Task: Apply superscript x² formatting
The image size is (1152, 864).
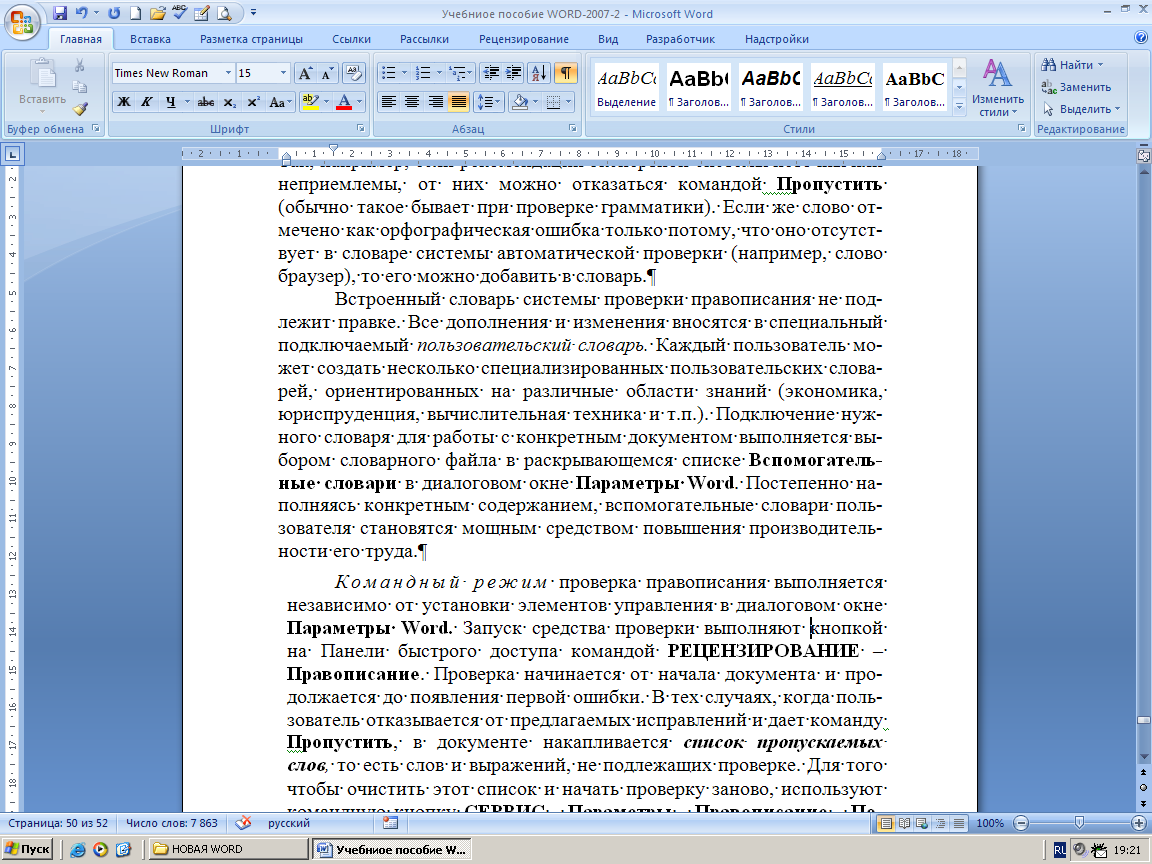Action: (253, 102)
